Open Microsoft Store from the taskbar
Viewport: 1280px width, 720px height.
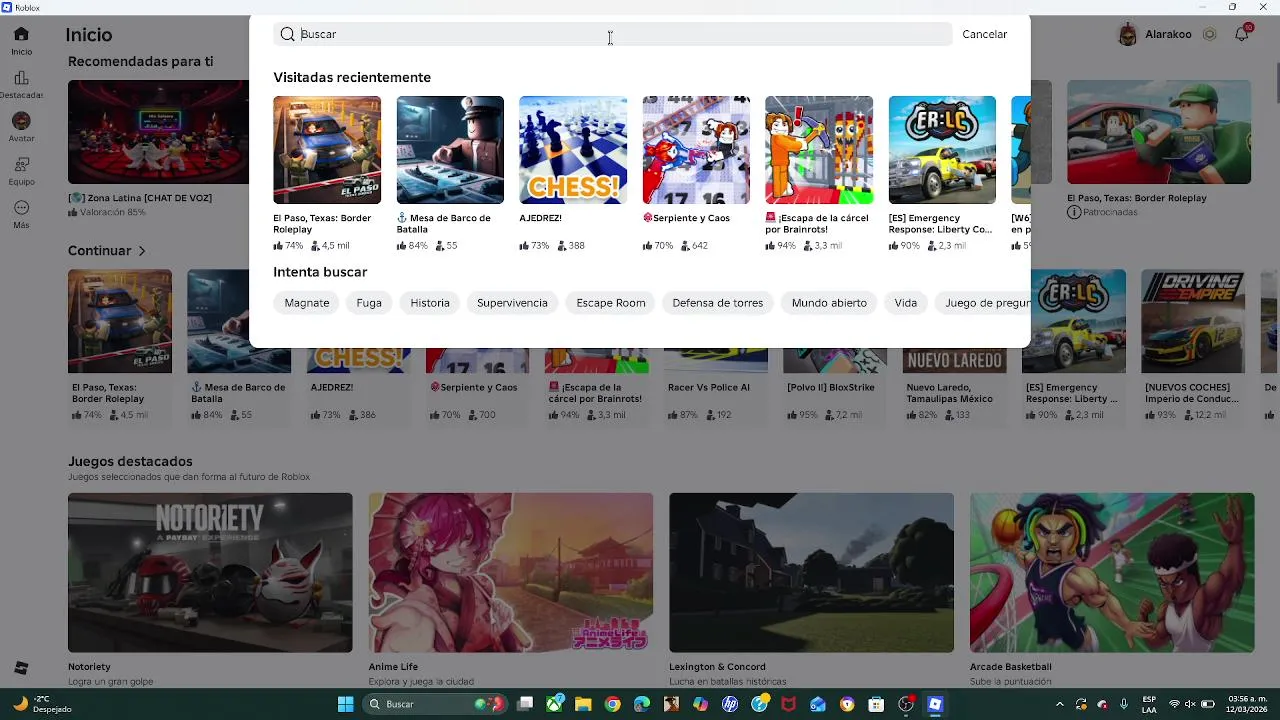(x=876, y=704)
